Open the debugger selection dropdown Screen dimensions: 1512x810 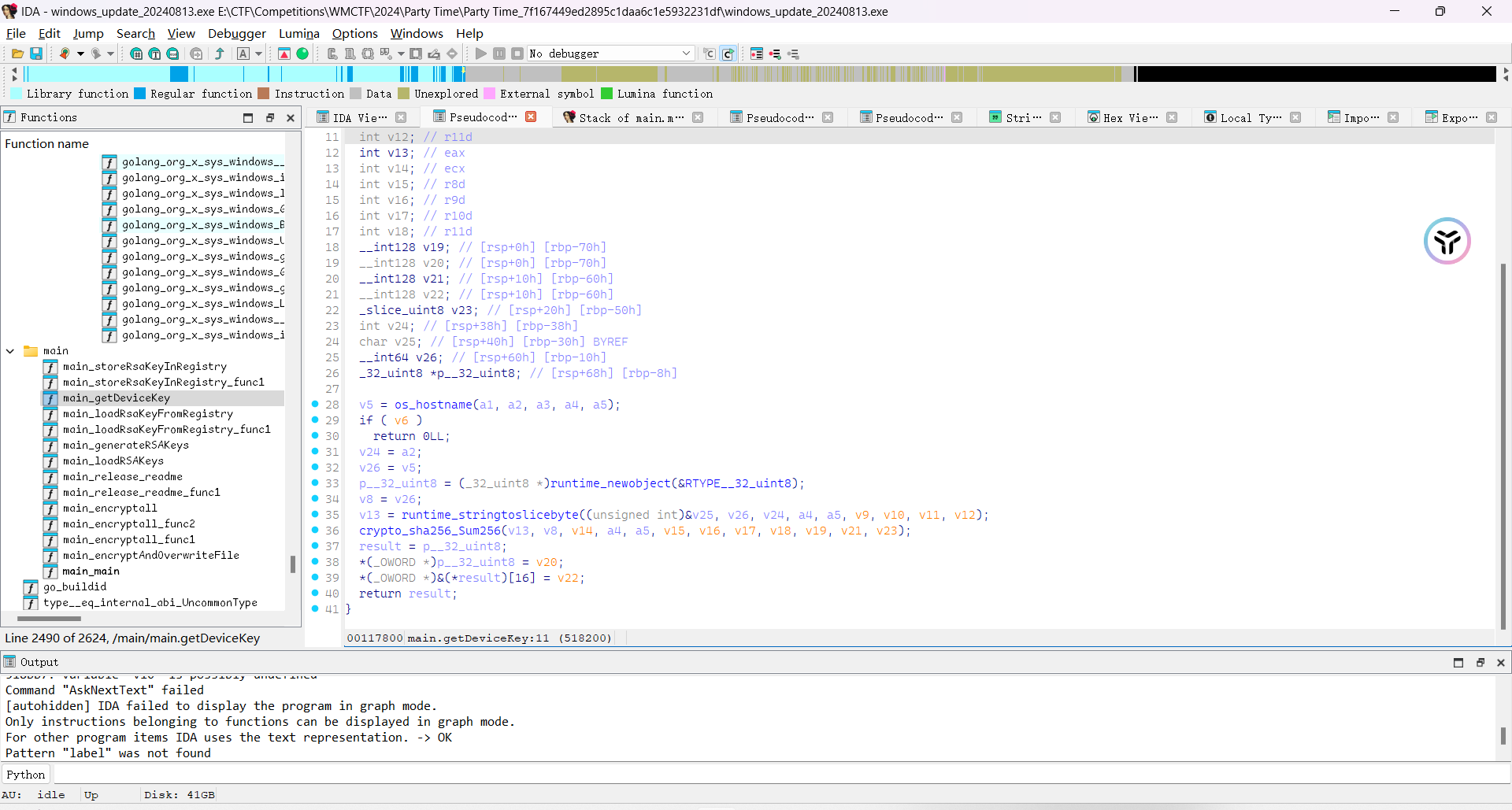pyautogui.click(x=686, y=54)
